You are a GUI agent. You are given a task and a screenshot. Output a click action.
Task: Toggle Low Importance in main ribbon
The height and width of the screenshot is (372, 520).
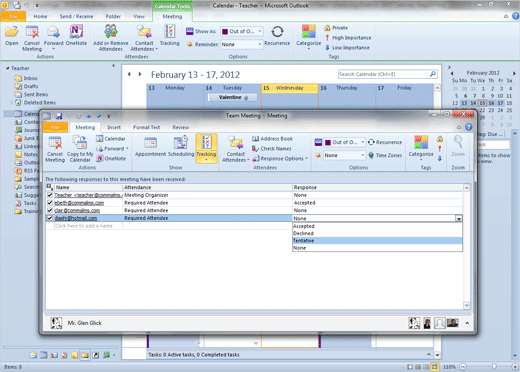tap(347, 48)
